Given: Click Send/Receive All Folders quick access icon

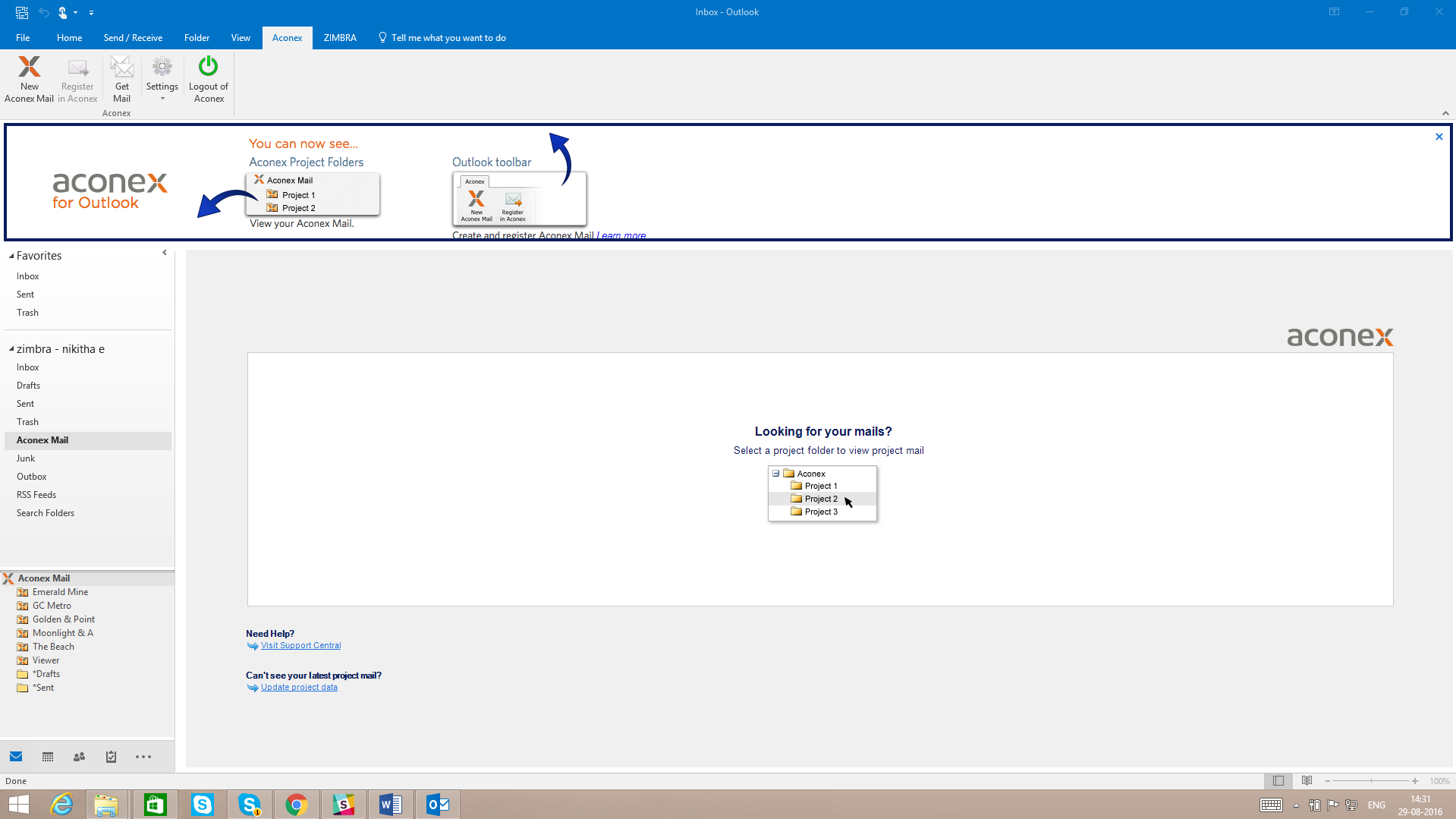Looking at the screenshot, I should 22,12.
